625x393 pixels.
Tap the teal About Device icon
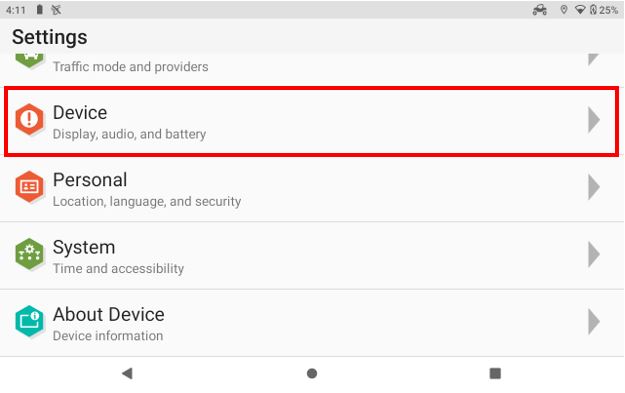pos(29,321)
